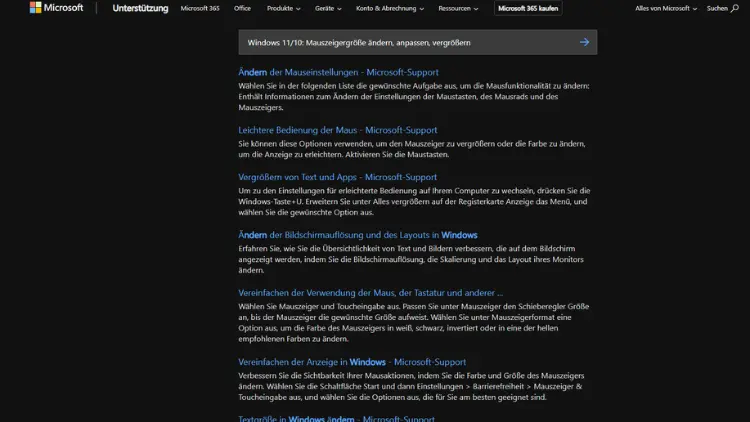The height and width of the screenshot is (422, 750).
Task: Click the Microsoft 365 kaufen button
Action: click(x=528, y=8)
